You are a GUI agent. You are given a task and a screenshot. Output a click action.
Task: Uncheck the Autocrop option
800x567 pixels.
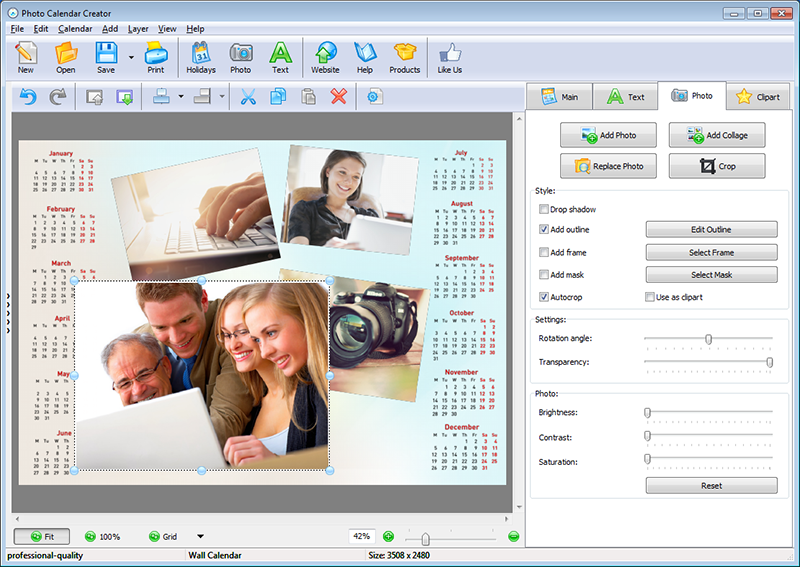click(x=544, y=297)
